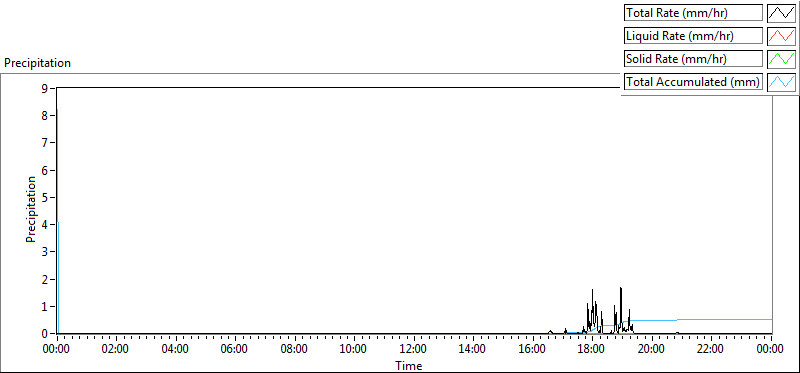Click the Precipitation graph caption above plot
The width and height of the screenshot is (800, 373).
[x=37, y=63]
